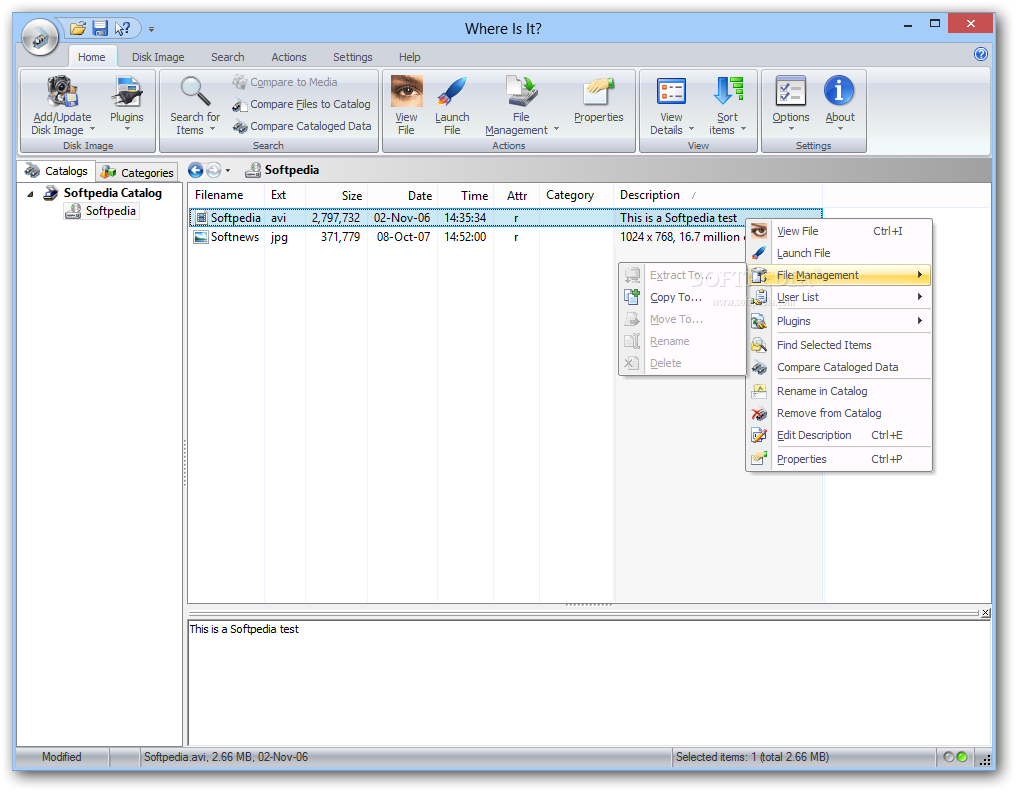Open the Search for Items dropdown arrow

pyautogui.click(x=212, y=130)
